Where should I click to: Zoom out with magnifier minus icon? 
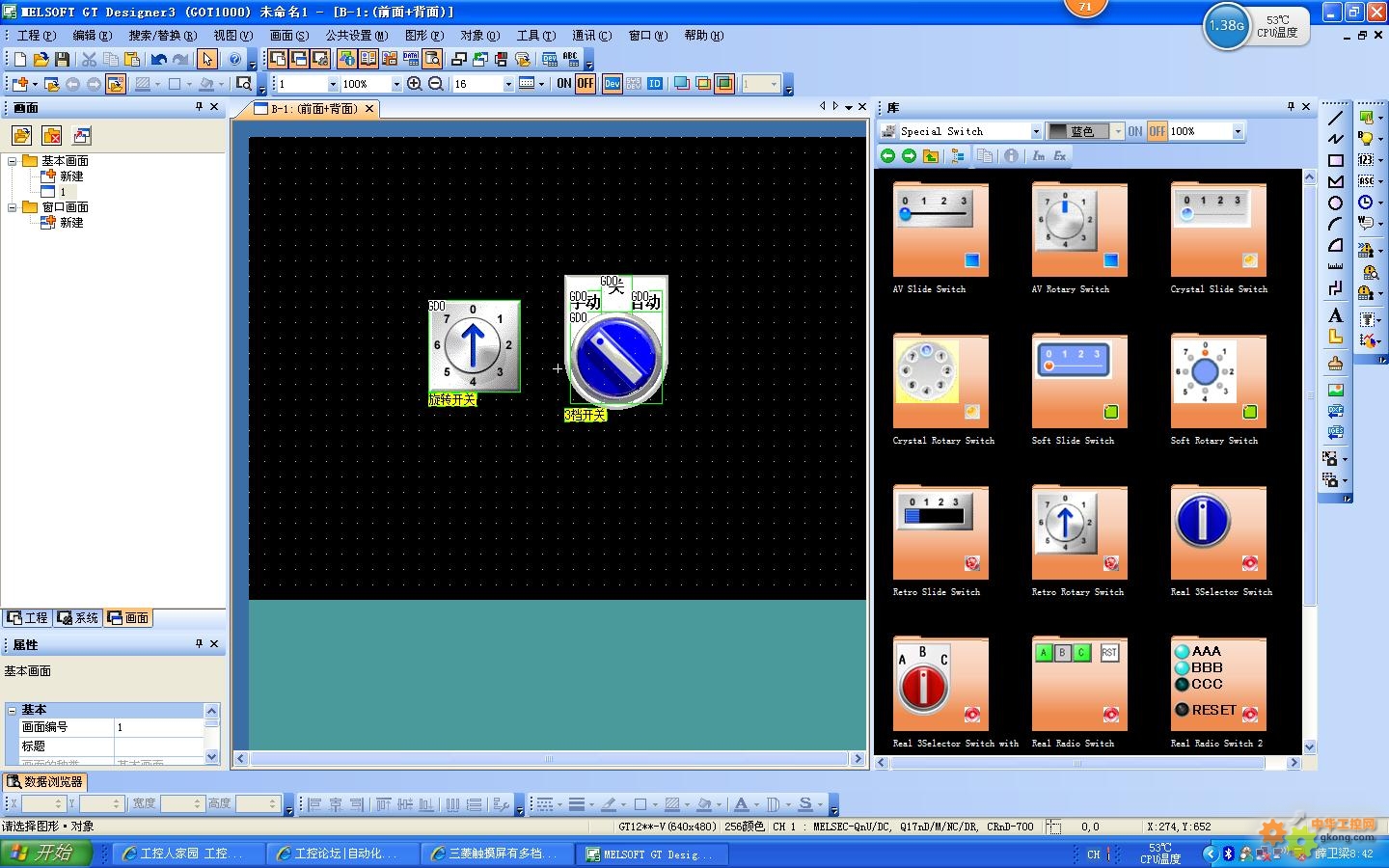[x=436, y=84]
